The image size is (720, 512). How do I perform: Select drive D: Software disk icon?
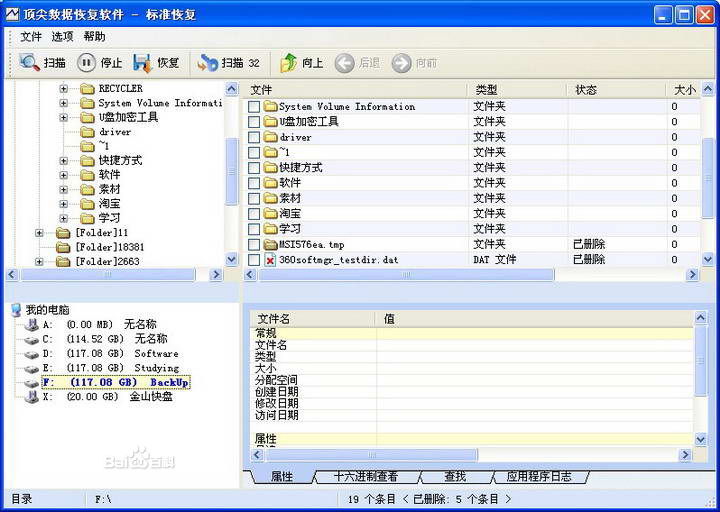coord(32,354)
